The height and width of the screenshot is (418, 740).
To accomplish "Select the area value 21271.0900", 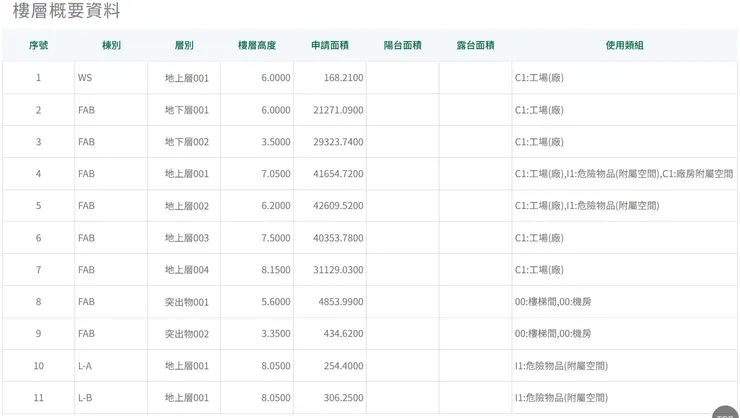I will pyautogui.click(x=338, y=110).
